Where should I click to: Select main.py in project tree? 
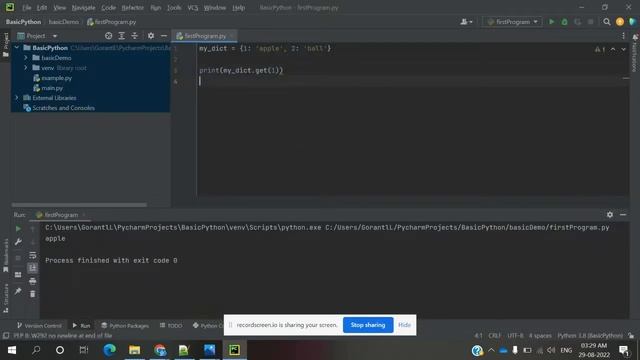tap(52, 88)
